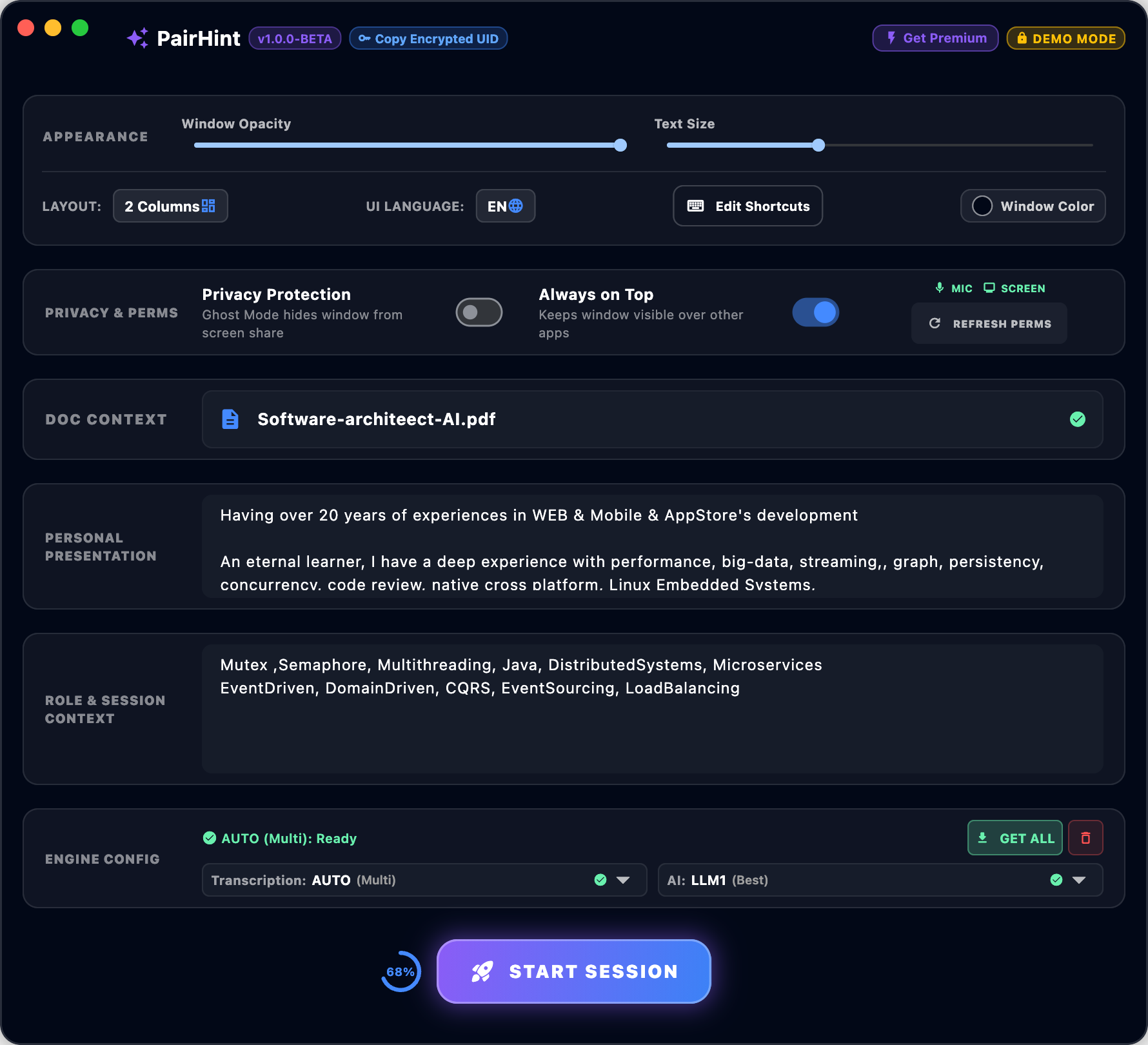The height and width of the screenshot is (1045, 1148).
Task: Click the 68% circular progress indicator
Action: coord(401,971)
